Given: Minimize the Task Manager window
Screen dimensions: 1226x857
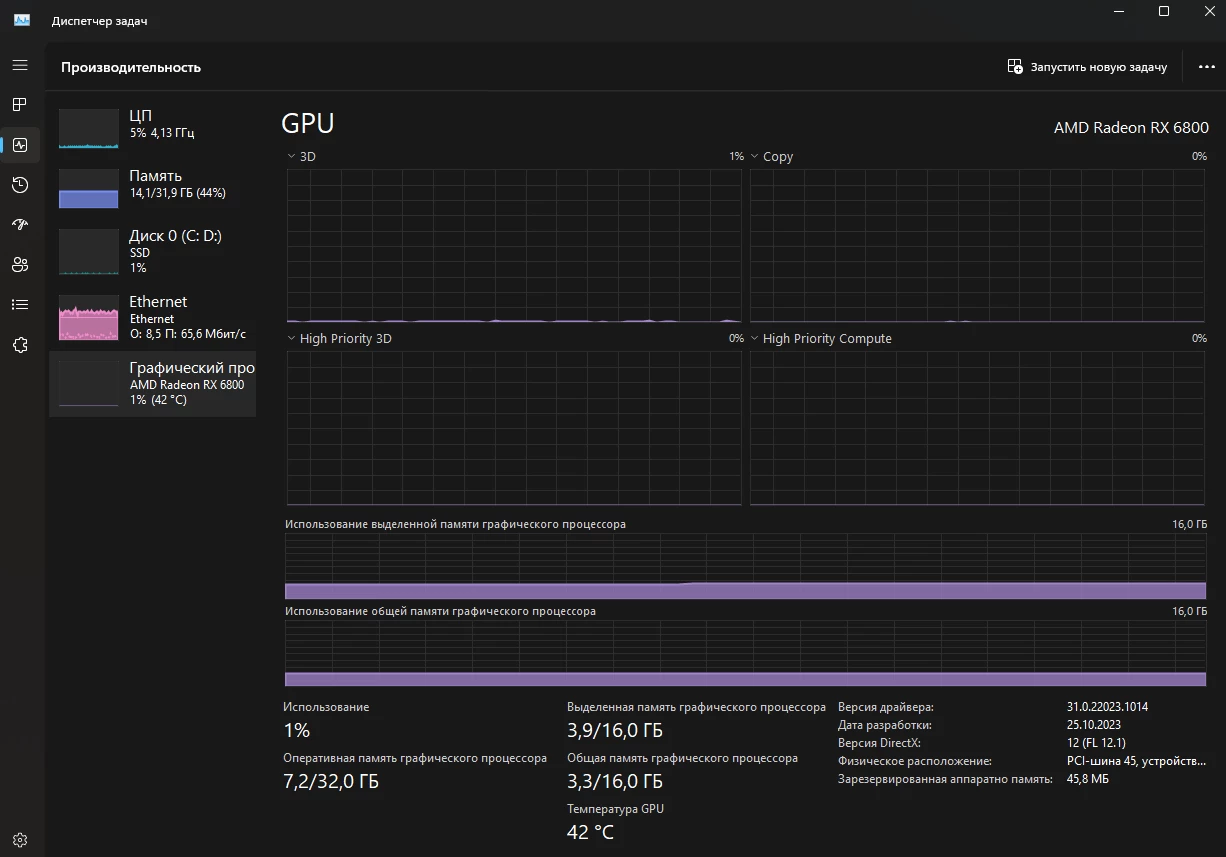Looking at the screenshot, I should pos(1118,11).
